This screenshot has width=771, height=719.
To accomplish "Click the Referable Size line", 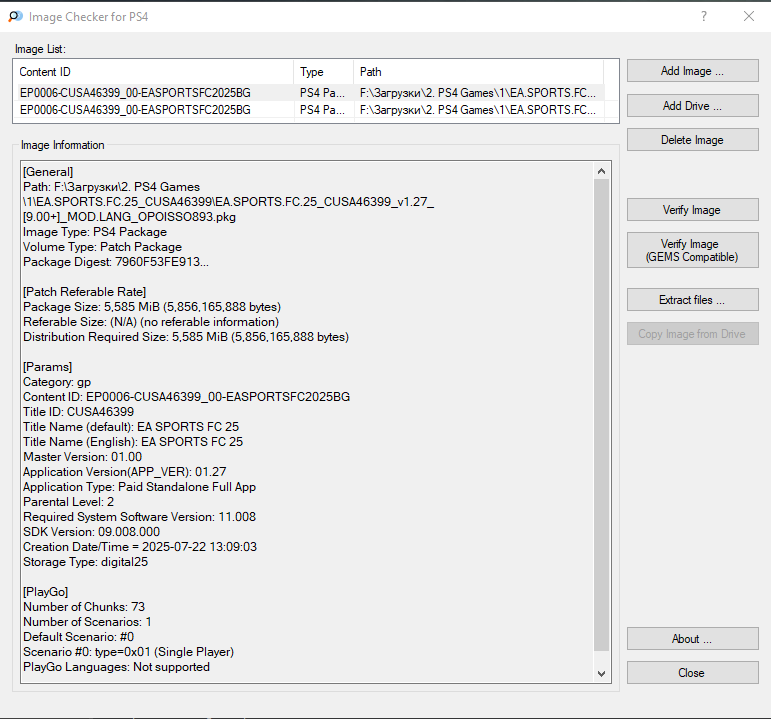I will click(151, 322).
